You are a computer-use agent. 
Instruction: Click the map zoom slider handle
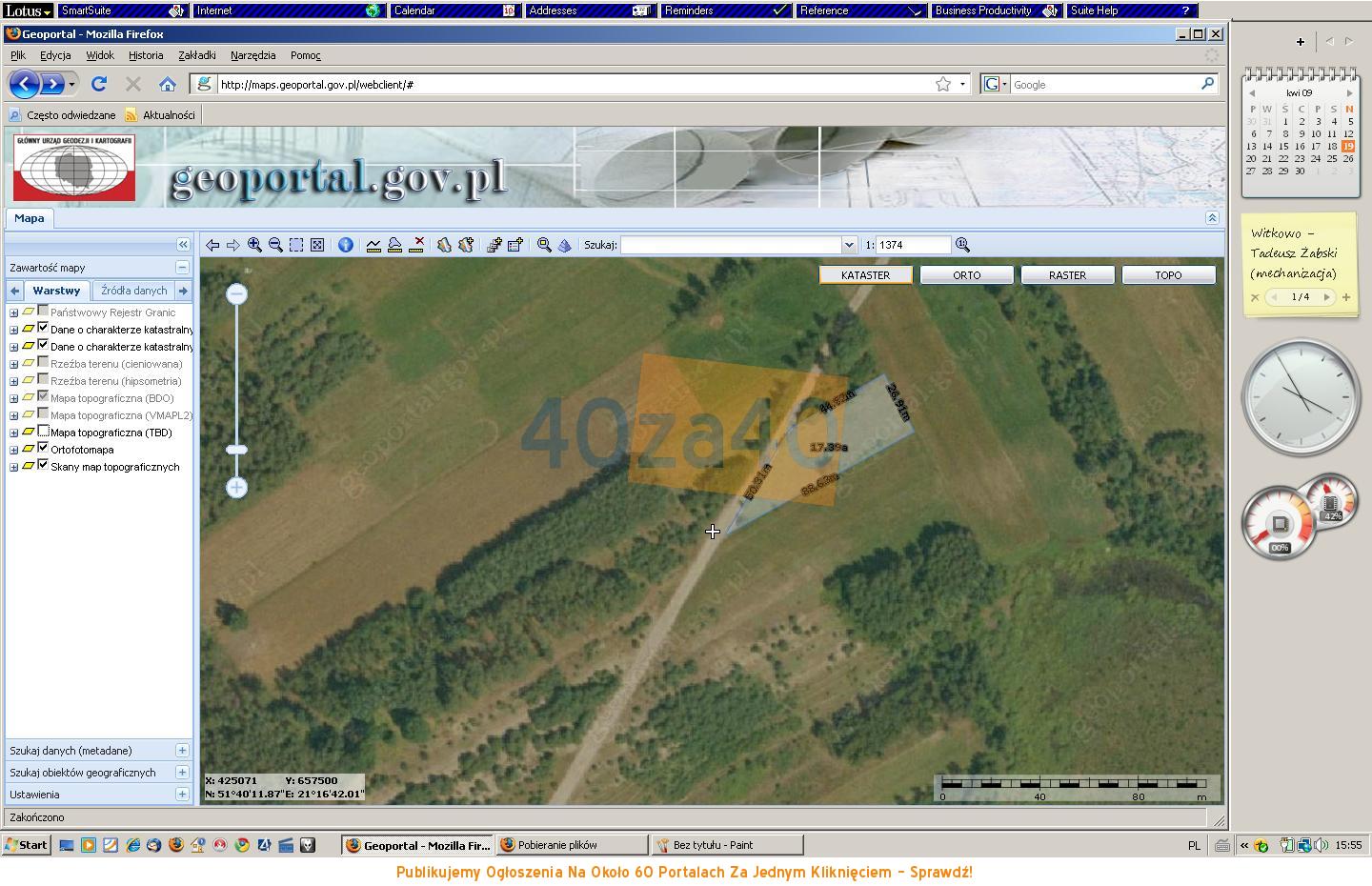(237, 450)
